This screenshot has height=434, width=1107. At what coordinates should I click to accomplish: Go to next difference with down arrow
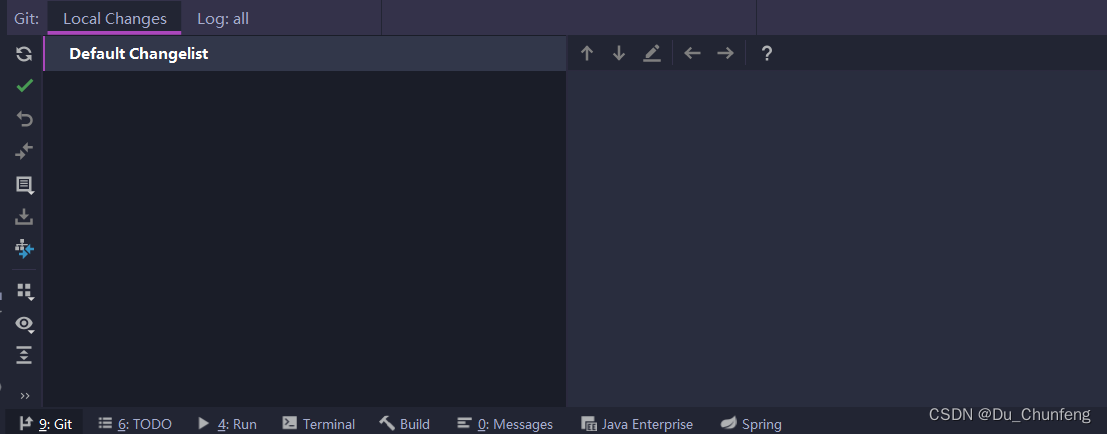[x=619, y=54]
